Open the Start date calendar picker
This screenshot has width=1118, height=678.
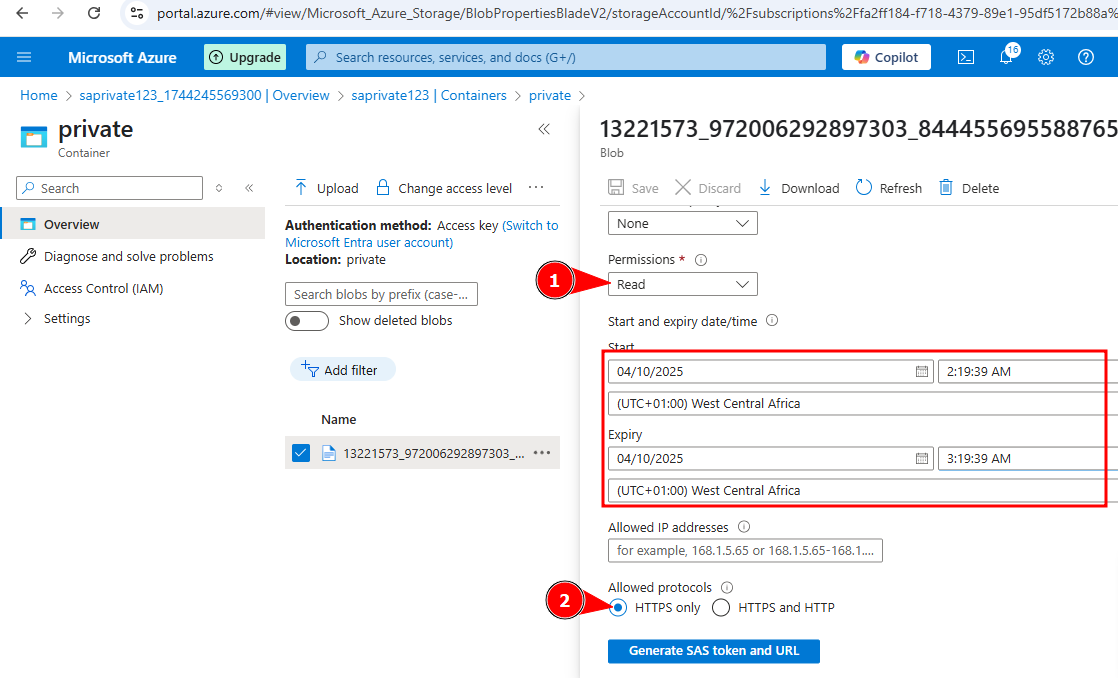tap(921, 371)
